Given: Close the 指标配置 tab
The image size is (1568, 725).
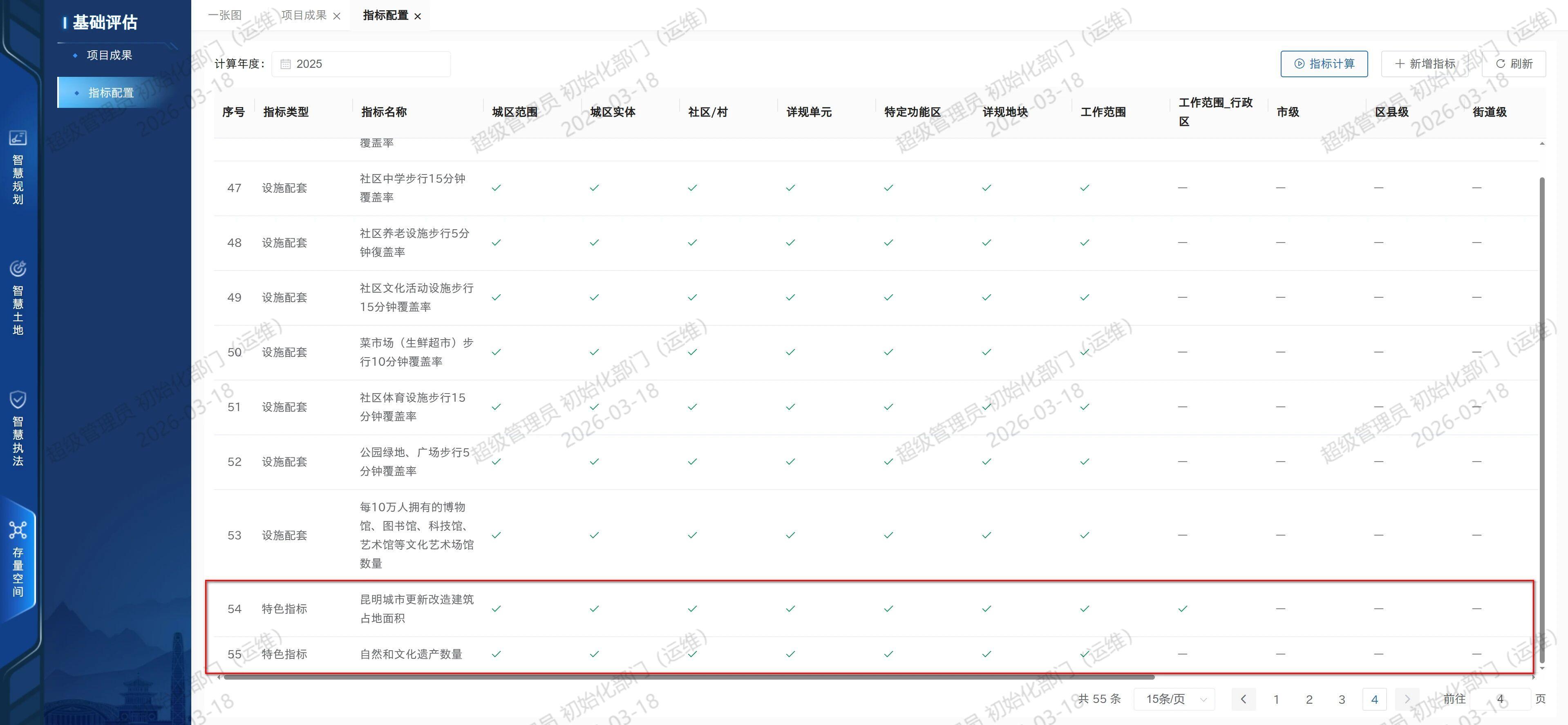Looking at the screenshot, I should (x=418, y=16).
